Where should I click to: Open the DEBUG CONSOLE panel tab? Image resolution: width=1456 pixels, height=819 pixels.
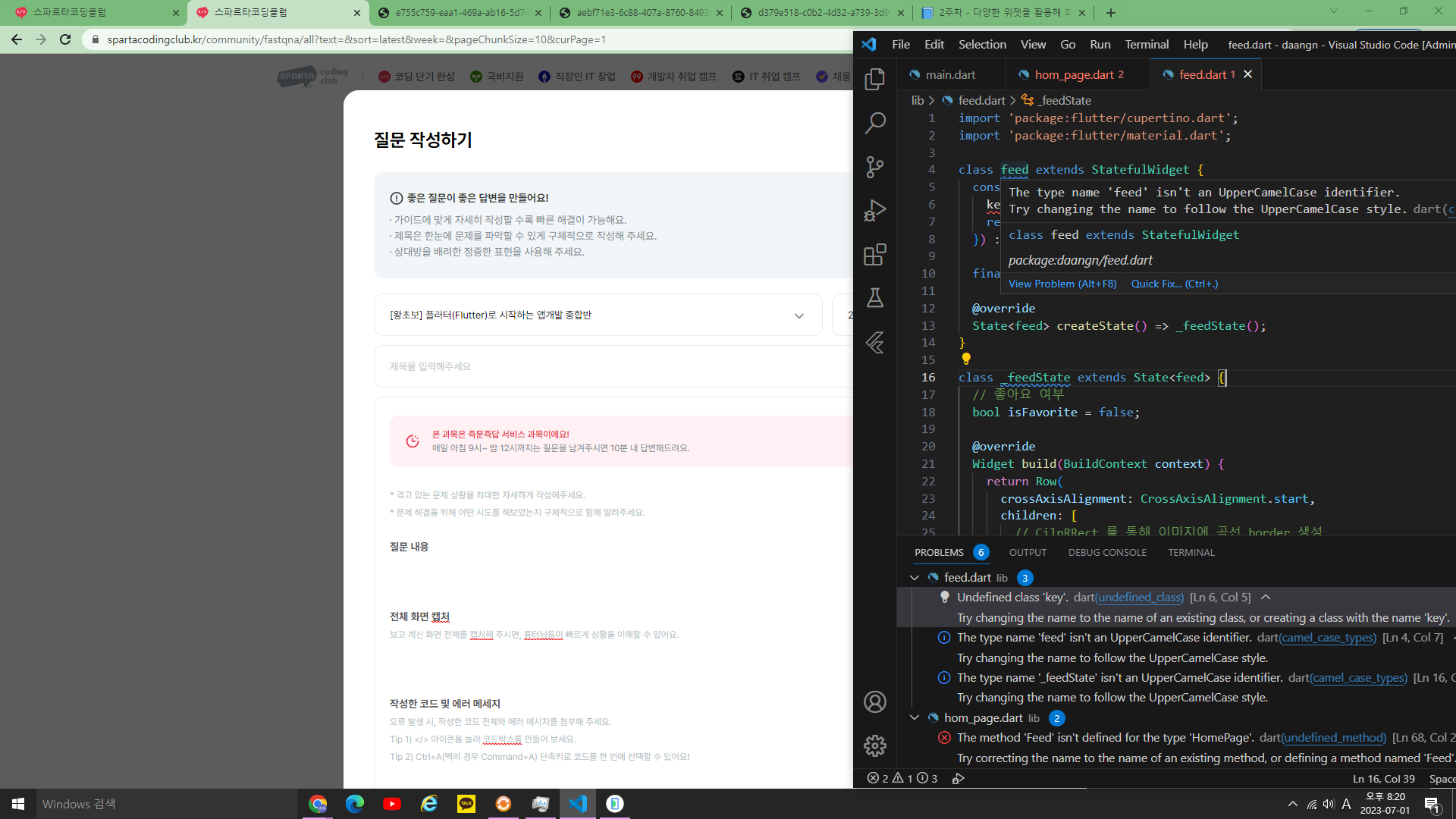point(1107,552)
